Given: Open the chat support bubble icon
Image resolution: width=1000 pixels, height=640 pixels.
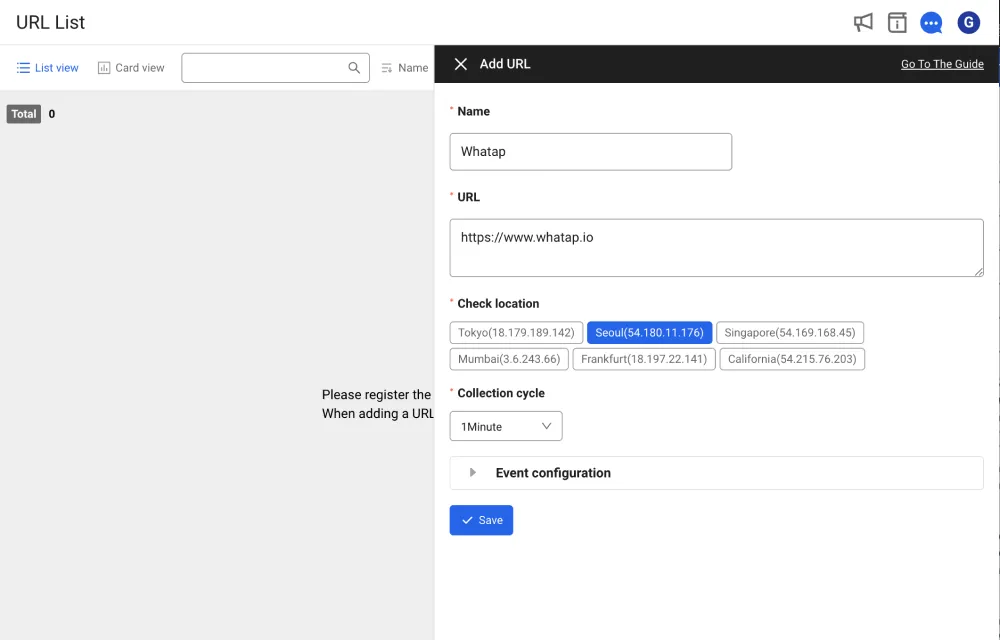Looking at the screenshot, I should point(931,23).
